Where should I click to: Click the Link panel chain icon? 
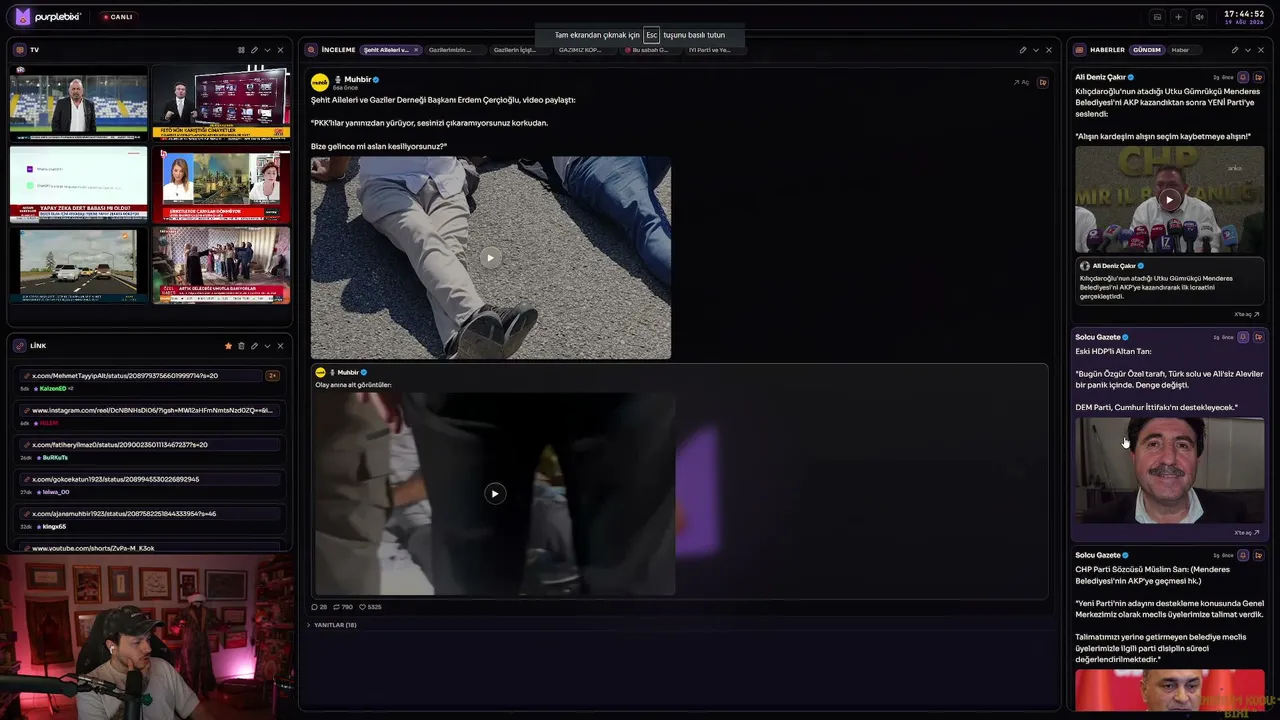20,346
